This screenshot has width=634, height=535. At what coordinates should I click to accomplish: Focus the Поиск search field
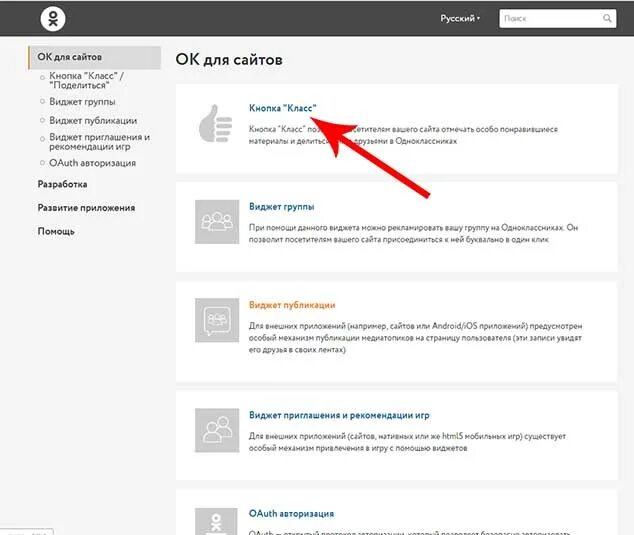(558, 19)
